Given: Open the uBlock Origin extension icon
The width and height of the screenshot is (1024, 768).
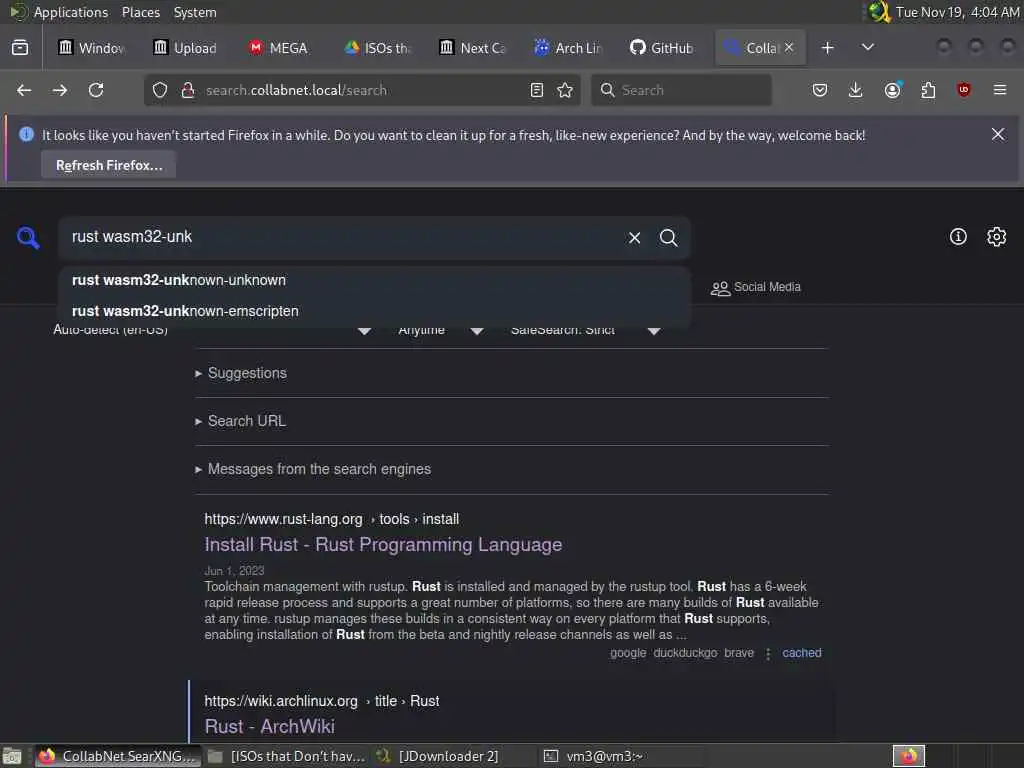Looking at the screenshot, I should (963, 90).
